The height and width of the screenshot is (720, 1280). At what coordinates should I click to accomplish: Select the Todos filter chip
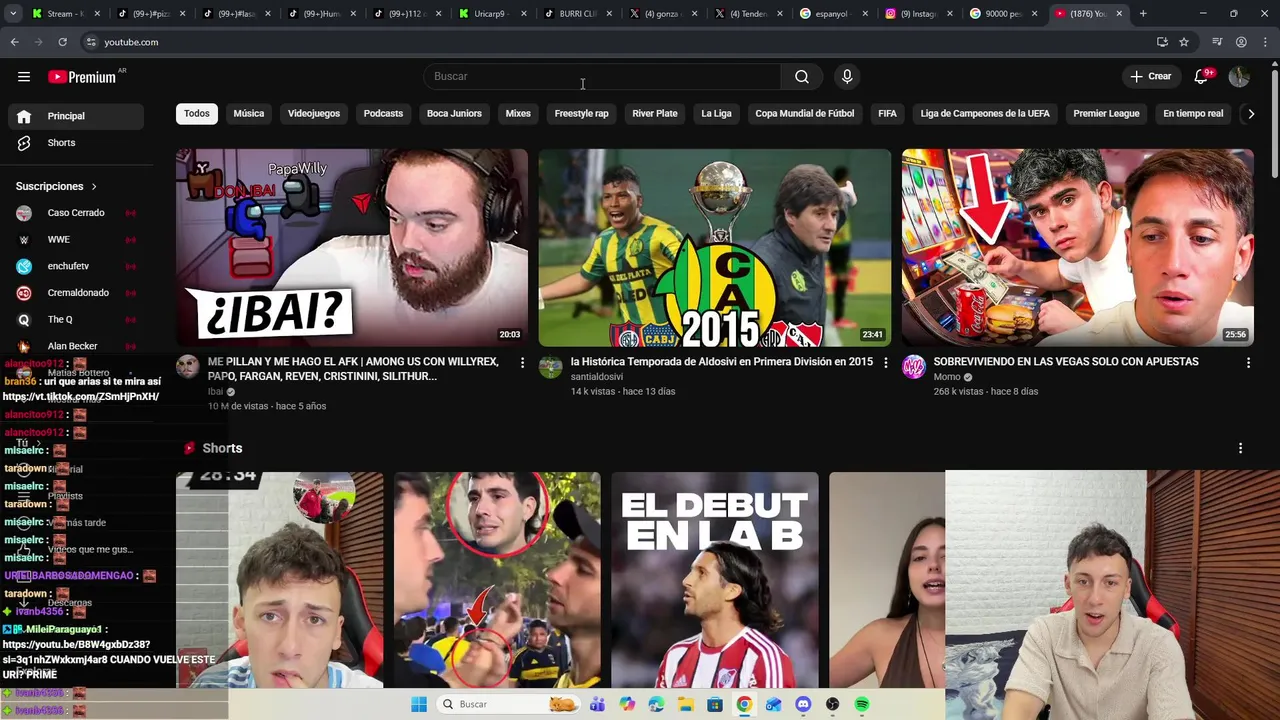click(x=197, y=114)
